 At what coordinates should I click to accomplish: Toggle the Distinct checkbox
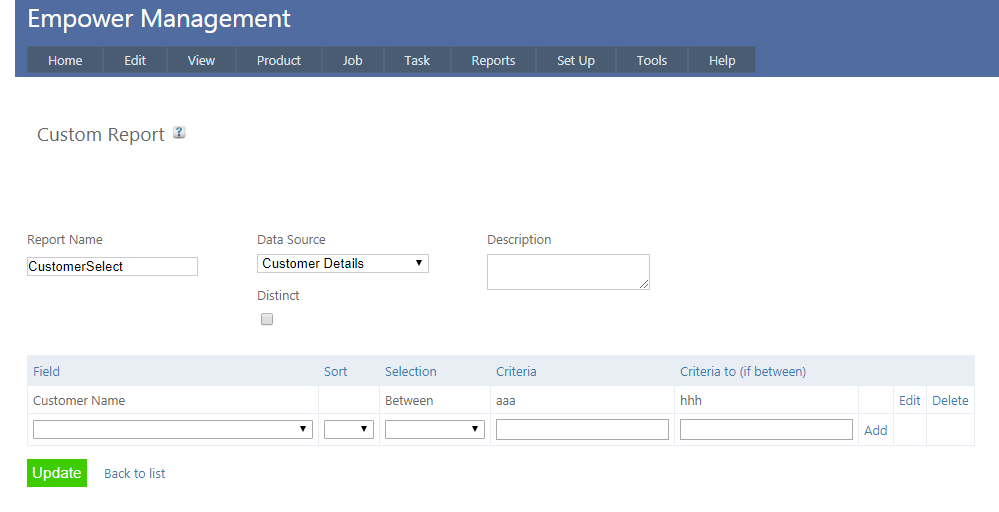point(267,320)
